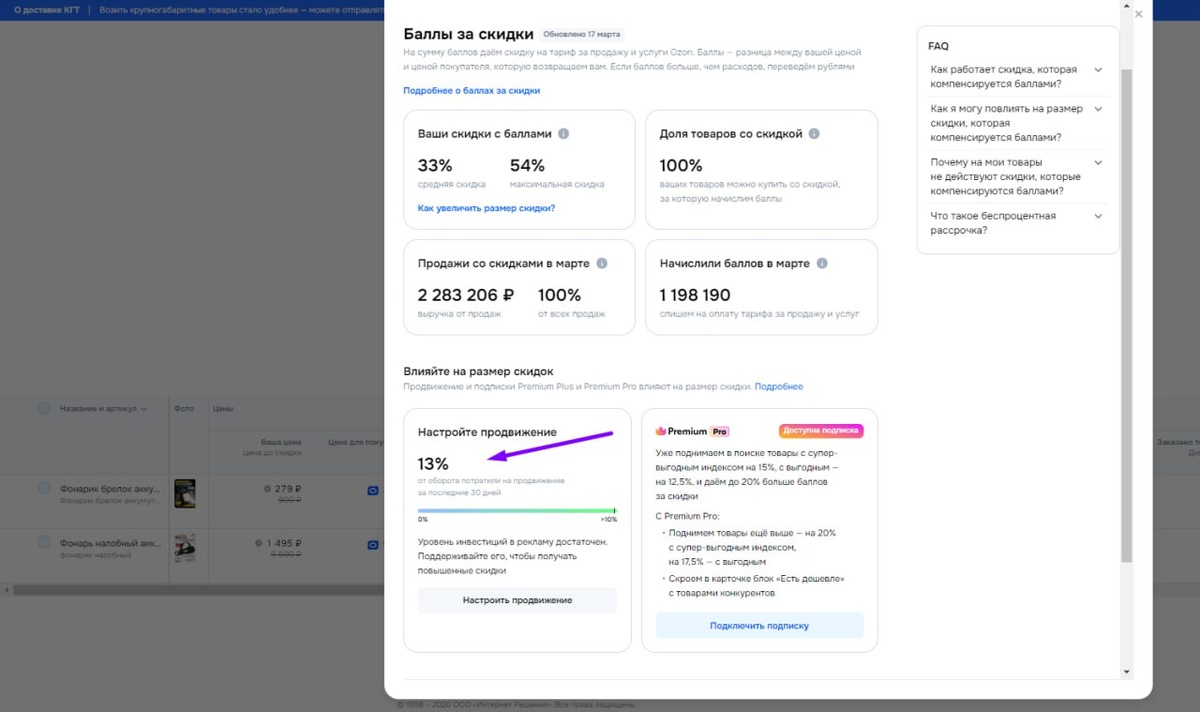This screenshot has height=712, width=1200.
Task: Click the scroll down arrow in dialog
Action: 1127,672
